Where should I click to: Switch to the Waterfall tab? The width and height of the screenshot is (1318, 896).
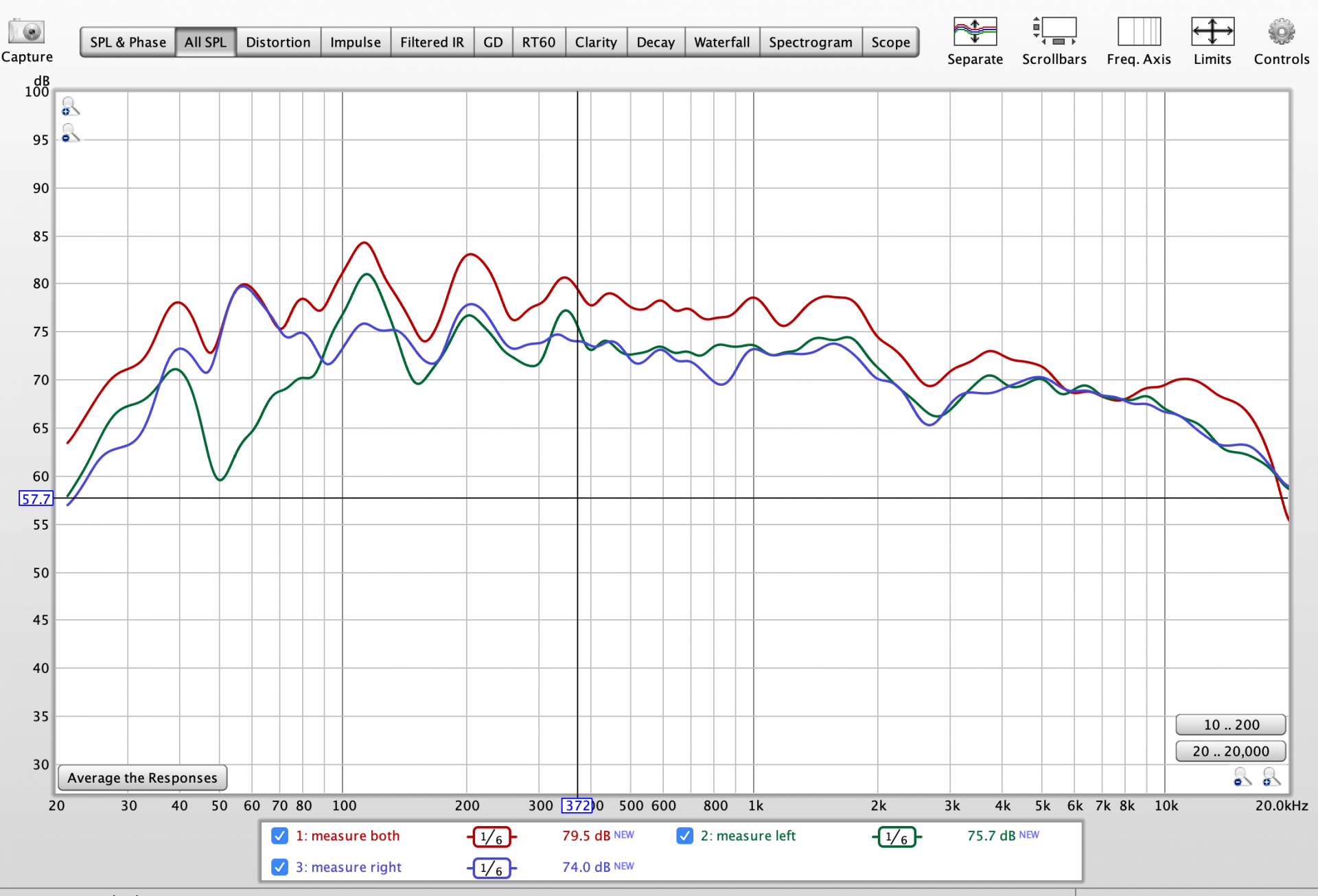click(x=721, y=43)
